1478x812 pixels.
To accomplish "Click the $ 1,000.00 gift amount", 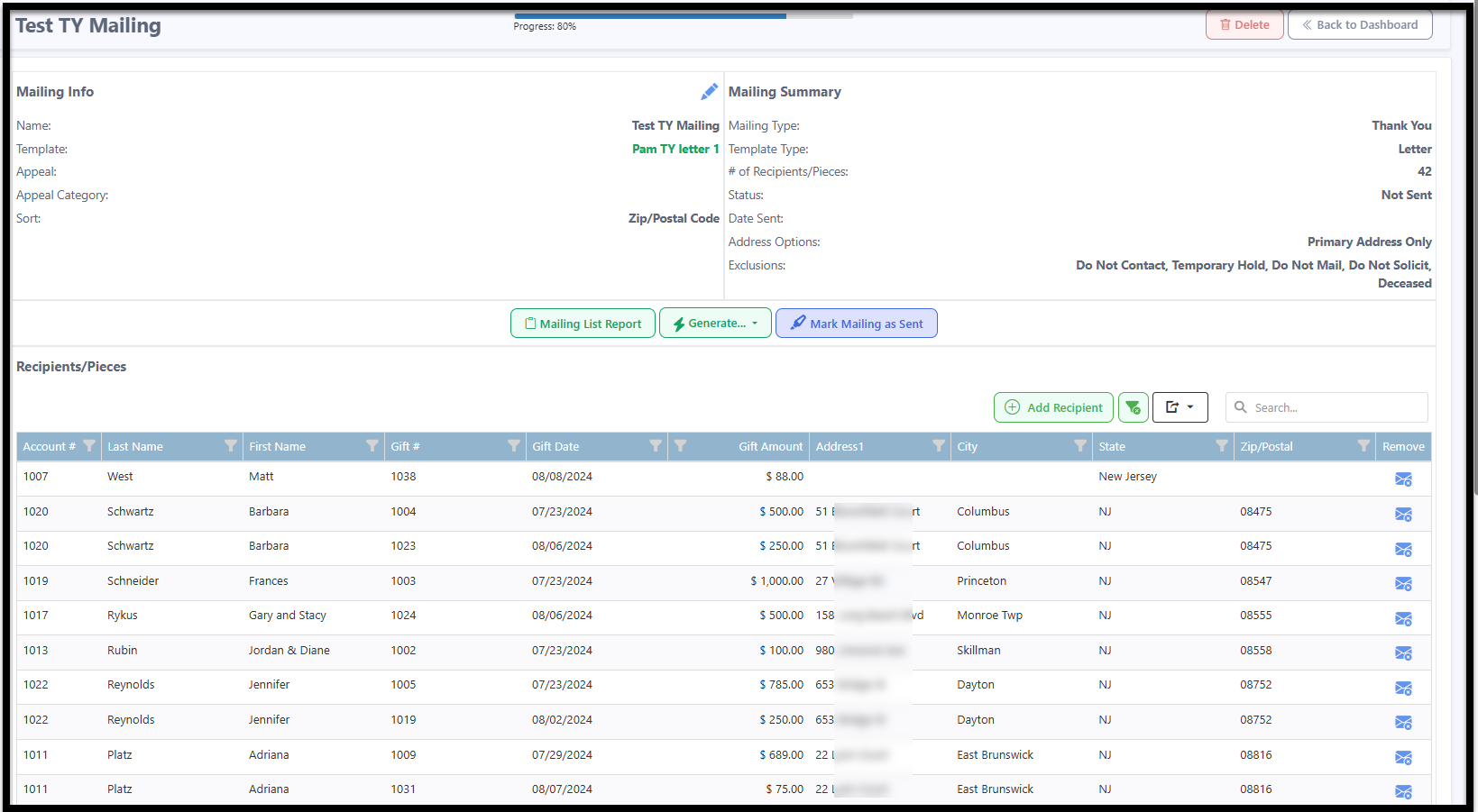I will pos(776,581).
